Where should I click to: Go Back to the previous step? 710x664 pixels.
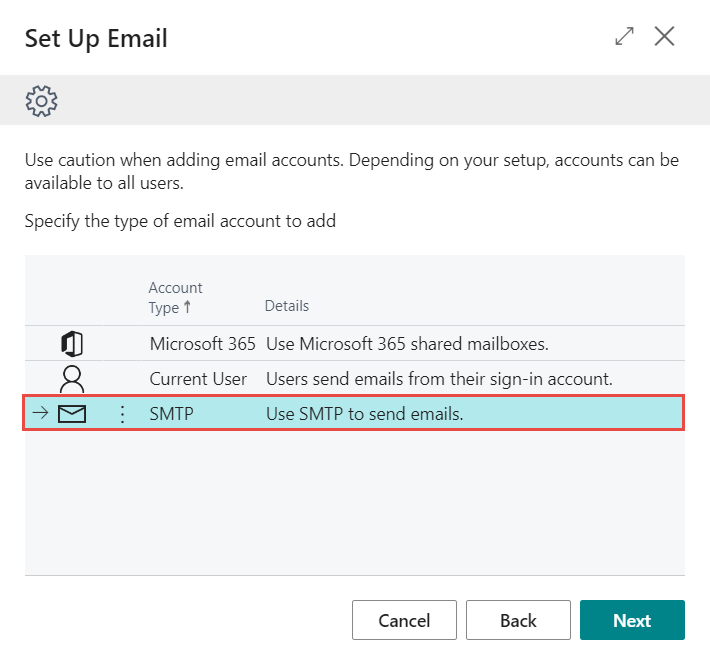point(518,620)
